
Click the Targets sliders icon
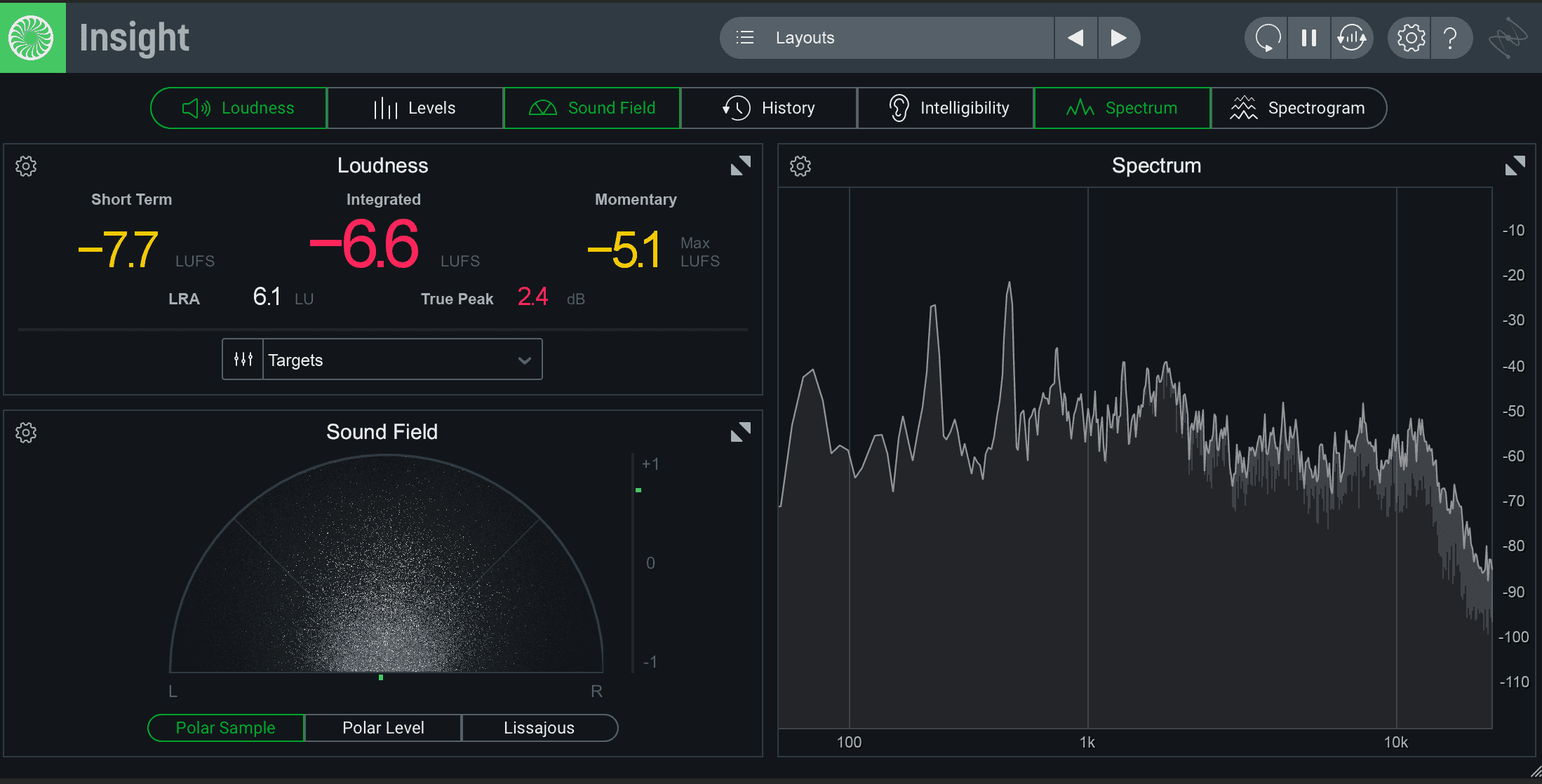[x=243, y=360]
